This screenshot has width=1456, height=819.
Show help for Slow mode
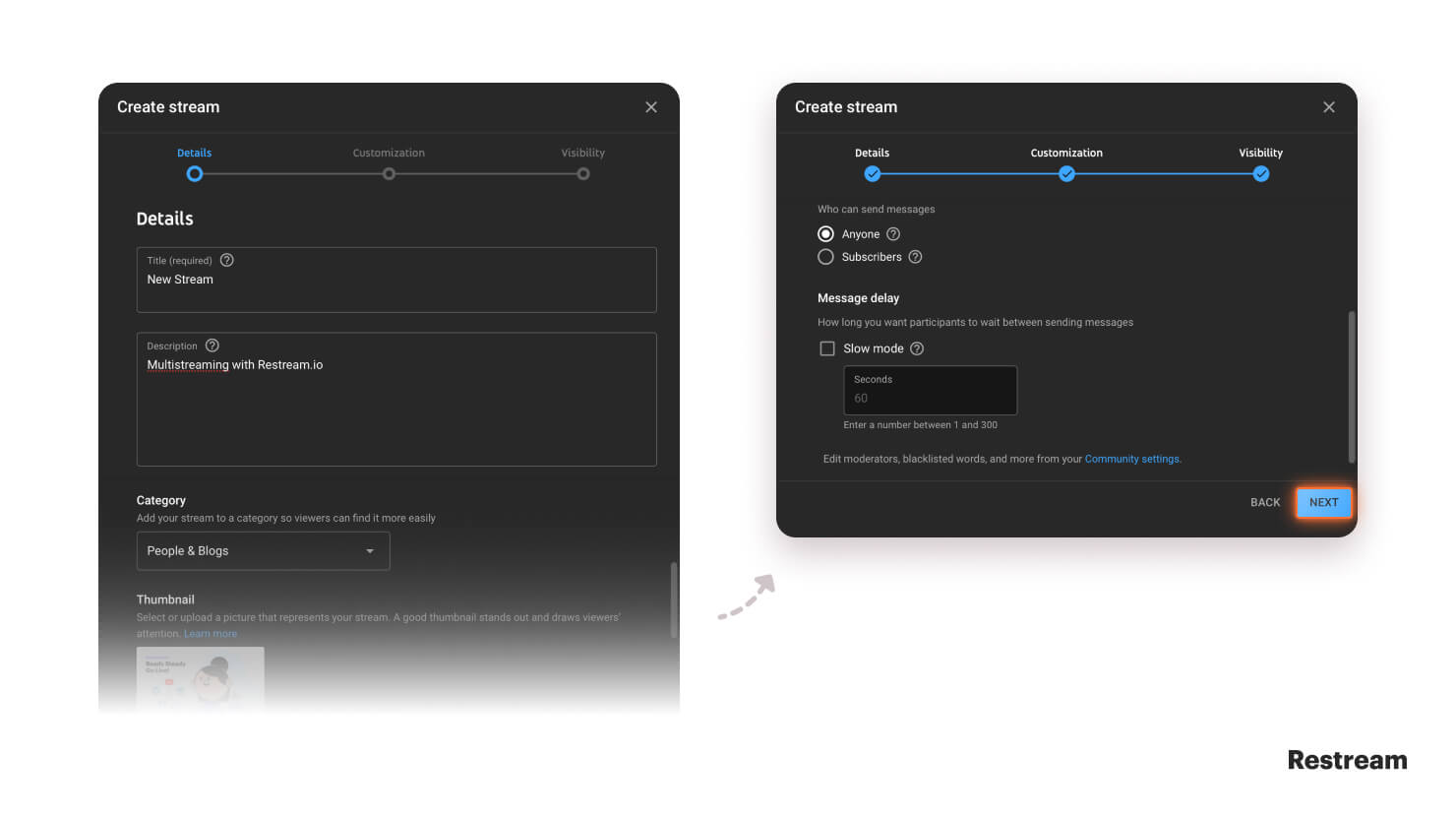point(917,348)
